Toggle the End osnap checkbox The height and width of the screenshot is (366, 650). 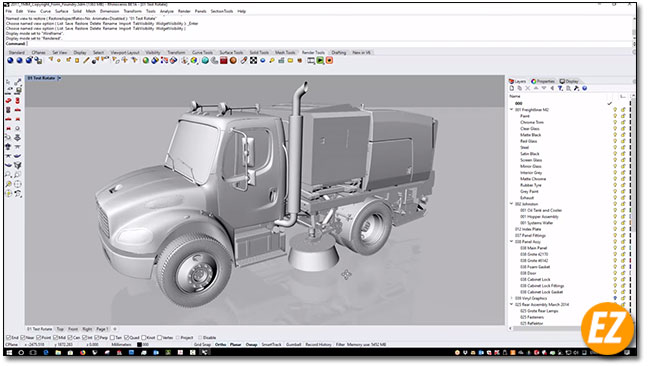tap(9, 338)
